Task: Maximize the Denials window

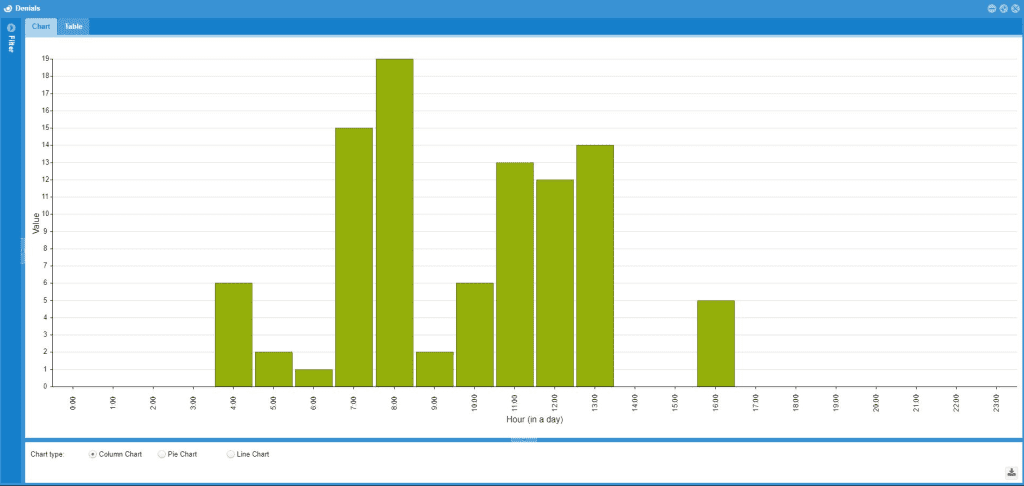Action: tap(1003, 8)
